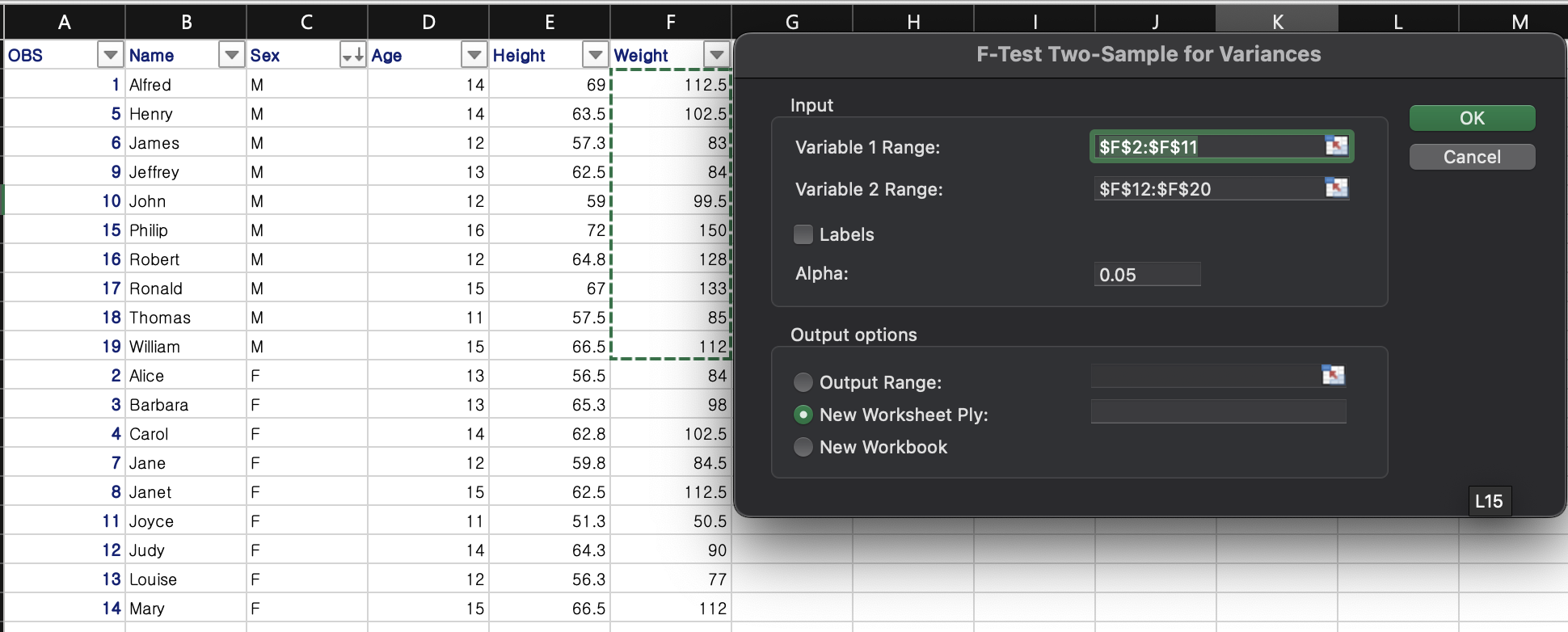
Task: Enable the Labels checkbox
Action: [x=803, y=234]
